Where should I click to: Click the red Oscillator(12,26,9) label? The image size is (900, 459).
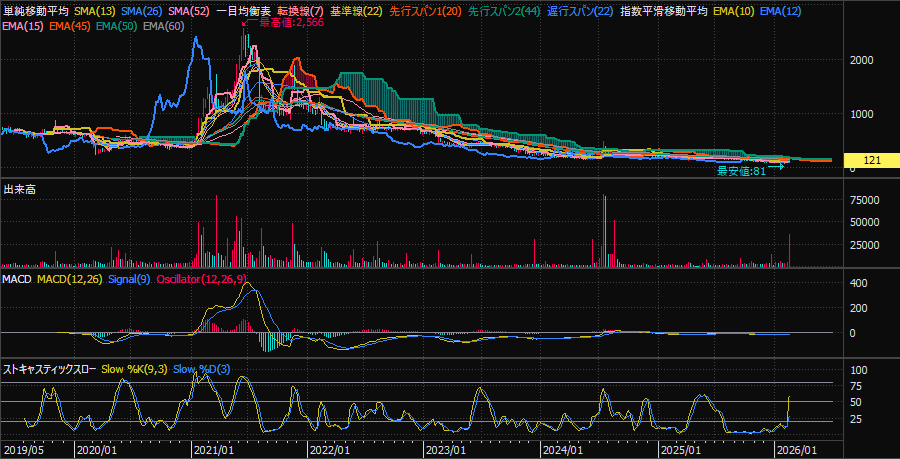(x=201, y=278)
